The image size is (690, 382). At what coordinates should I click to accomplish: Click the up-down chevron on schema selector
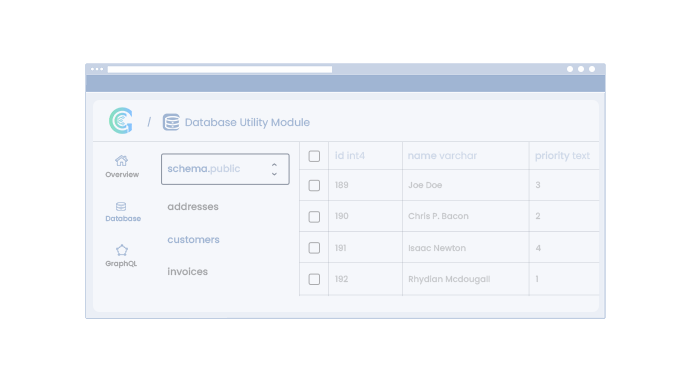click(x=274, y=169)
